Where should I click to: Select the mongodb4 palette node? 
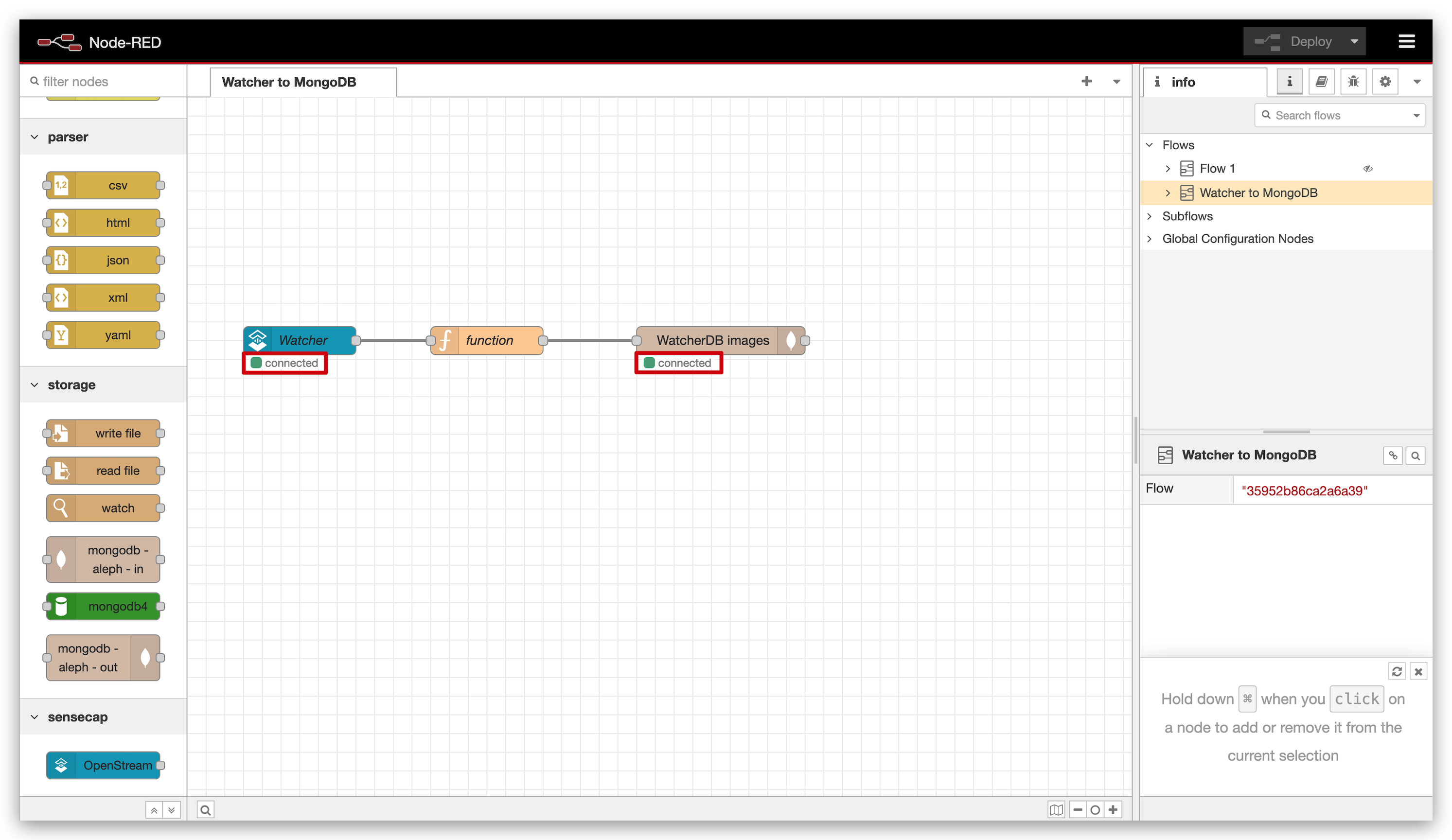click(x=103, y=607)
